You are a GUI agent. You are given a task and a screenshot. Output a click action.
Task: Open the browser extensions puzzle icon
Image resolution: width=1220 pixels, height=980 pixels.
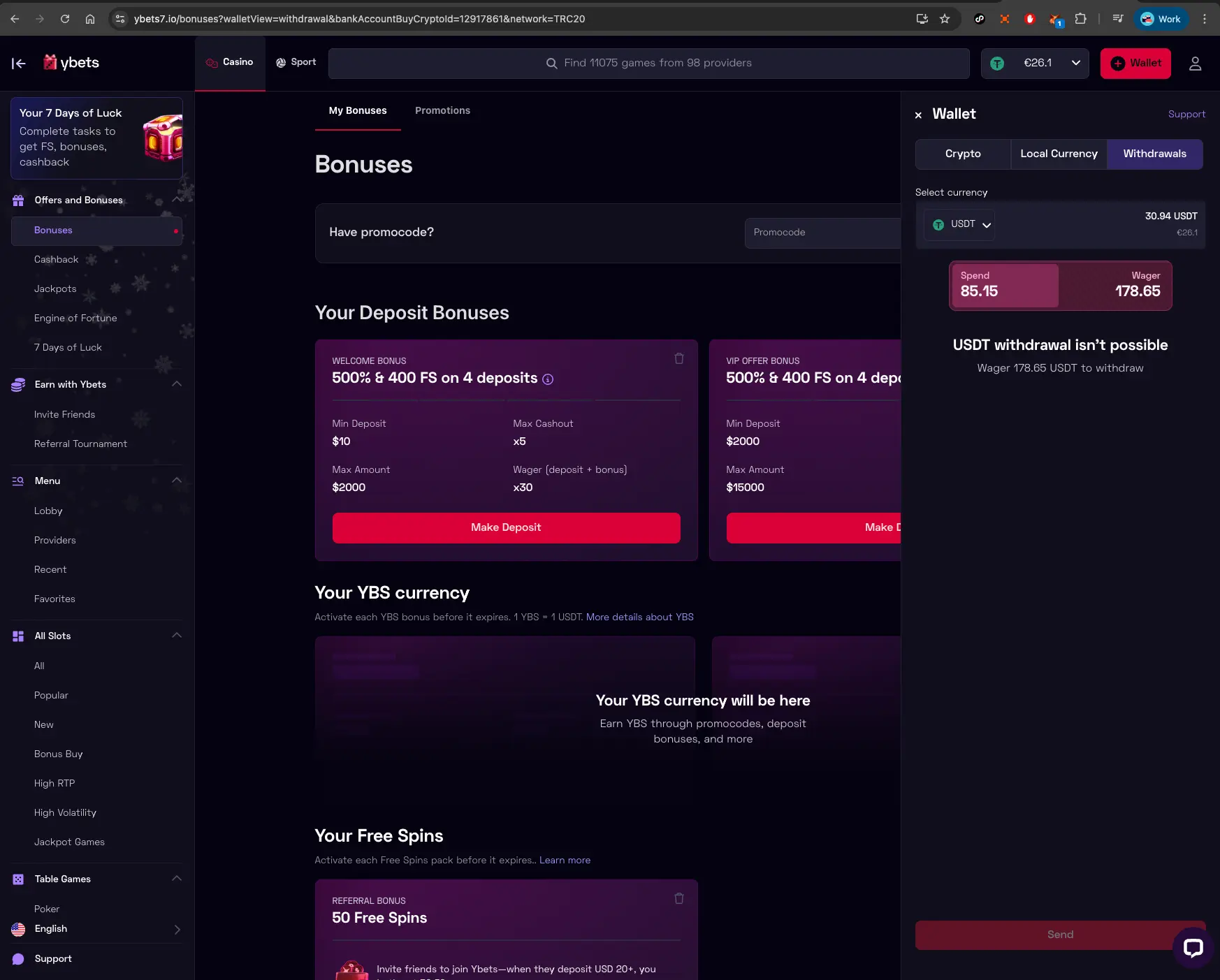(x=1080, y=19)
